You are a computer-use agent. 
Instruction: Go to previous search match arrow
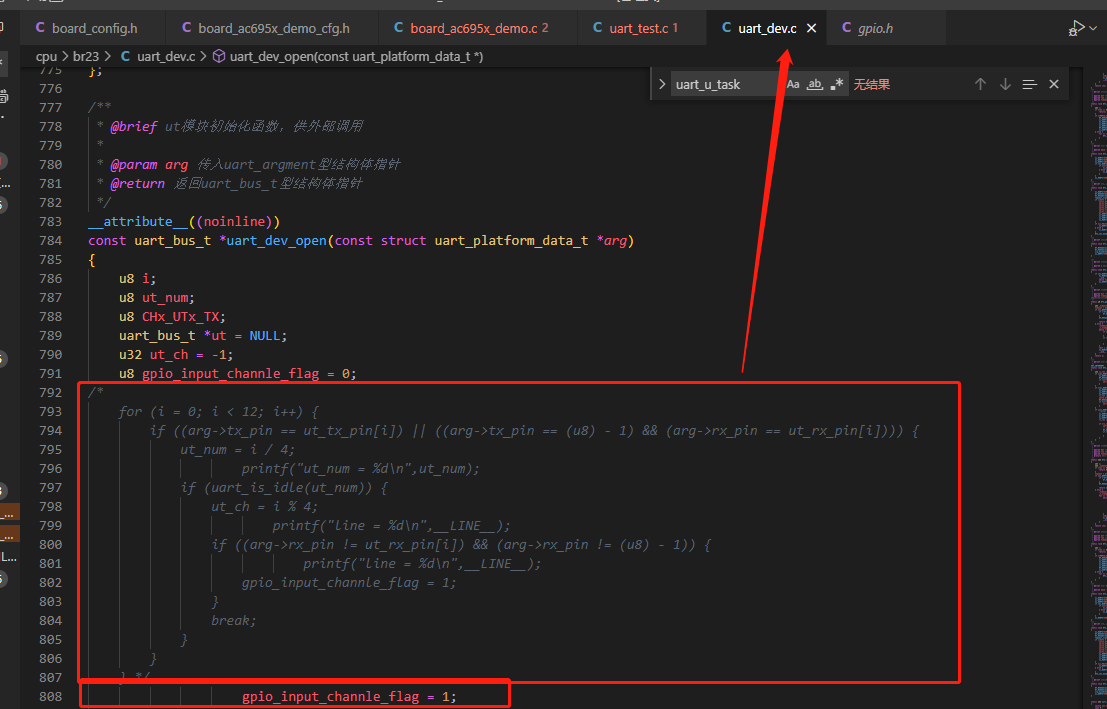[x=980, y=84]
